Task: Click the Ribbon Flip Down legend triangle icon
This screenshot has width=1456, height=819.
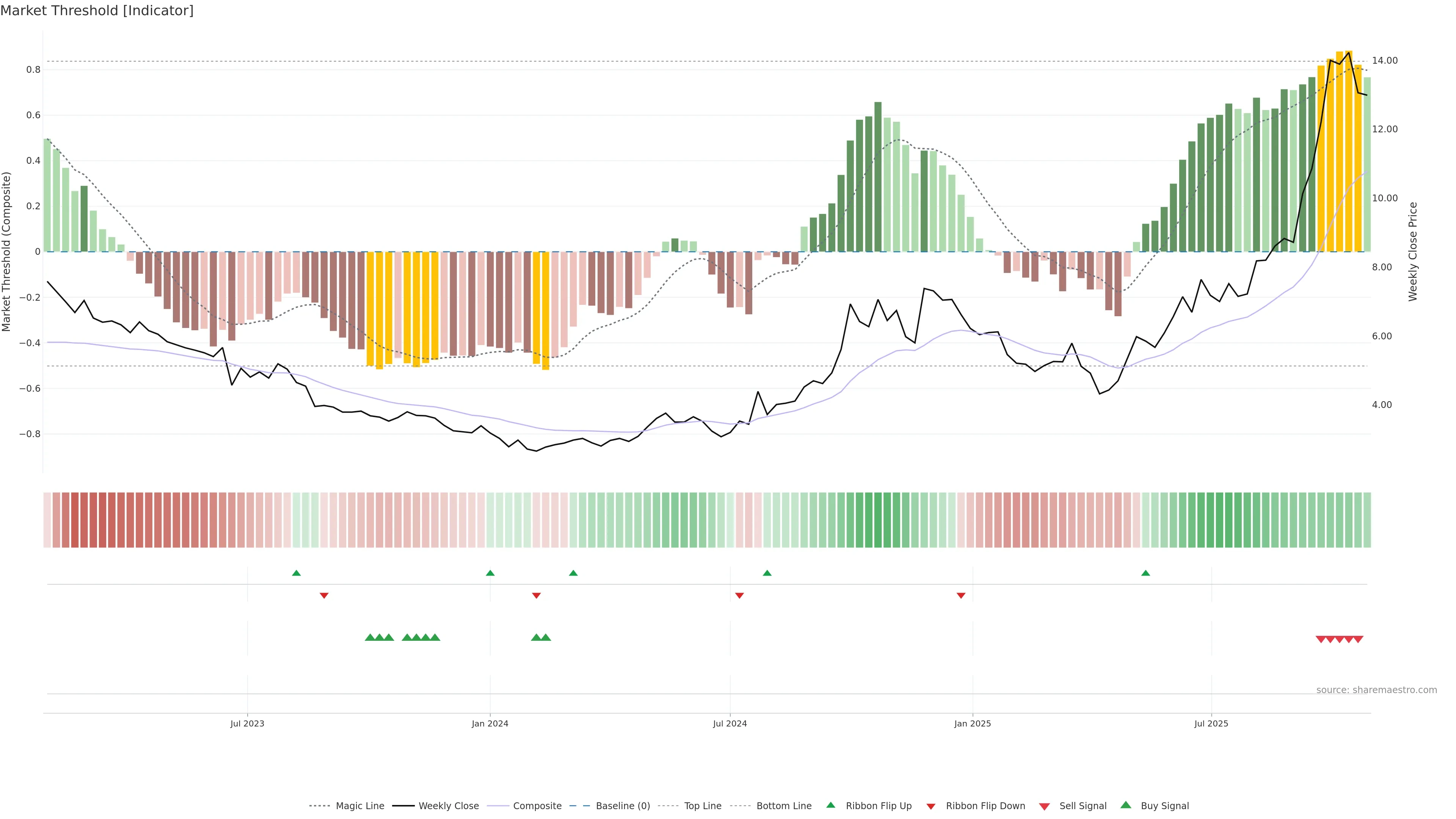Action: click(x=931, y=806)
